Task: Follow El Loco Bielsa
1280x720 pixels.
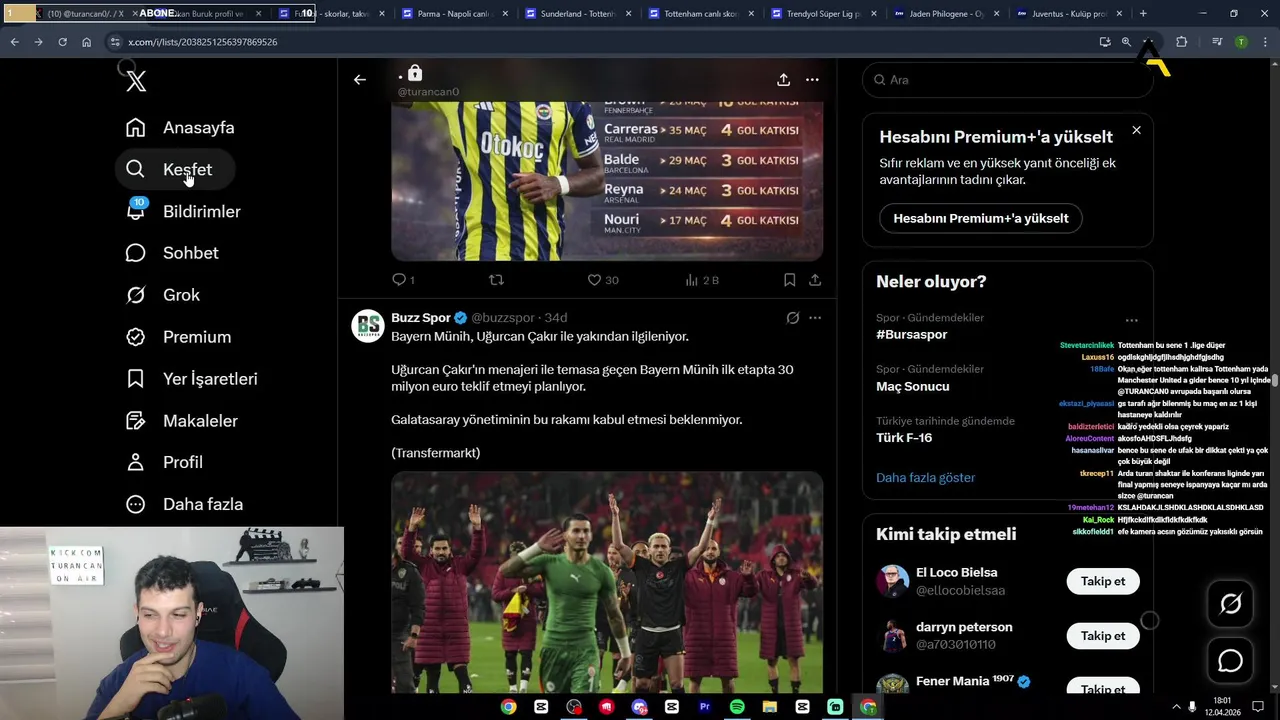Action: tap(1103, 581)
